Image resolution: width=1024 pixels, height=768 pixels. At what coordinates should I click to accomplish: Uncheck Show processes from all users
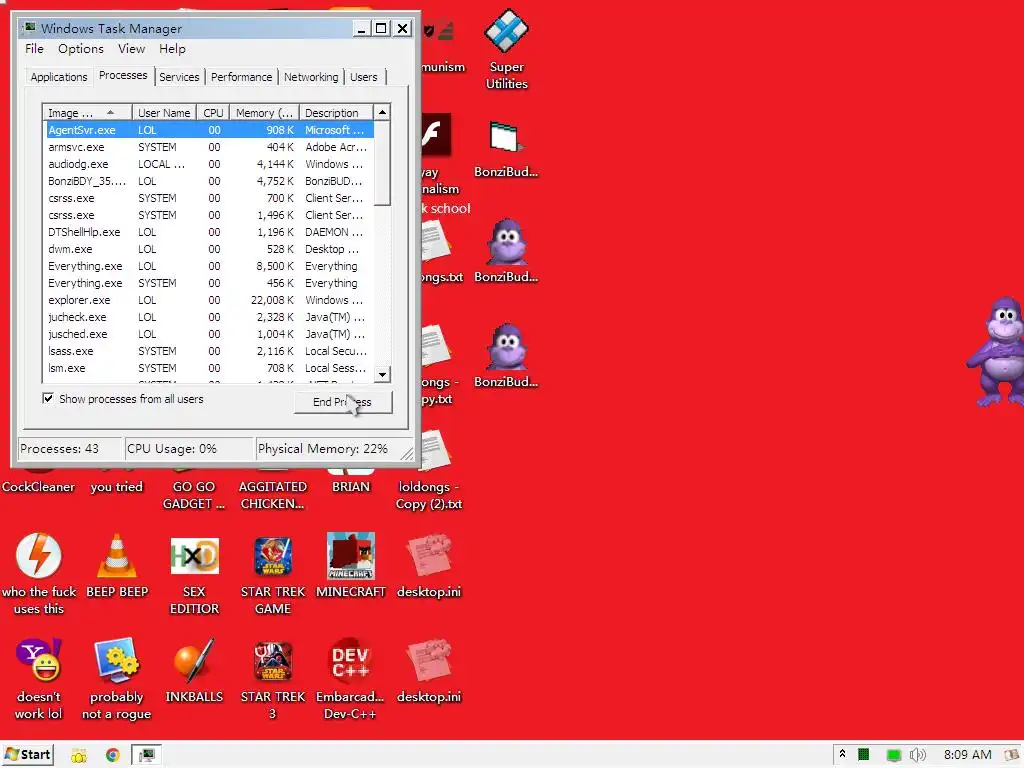[x=48, y=398]
